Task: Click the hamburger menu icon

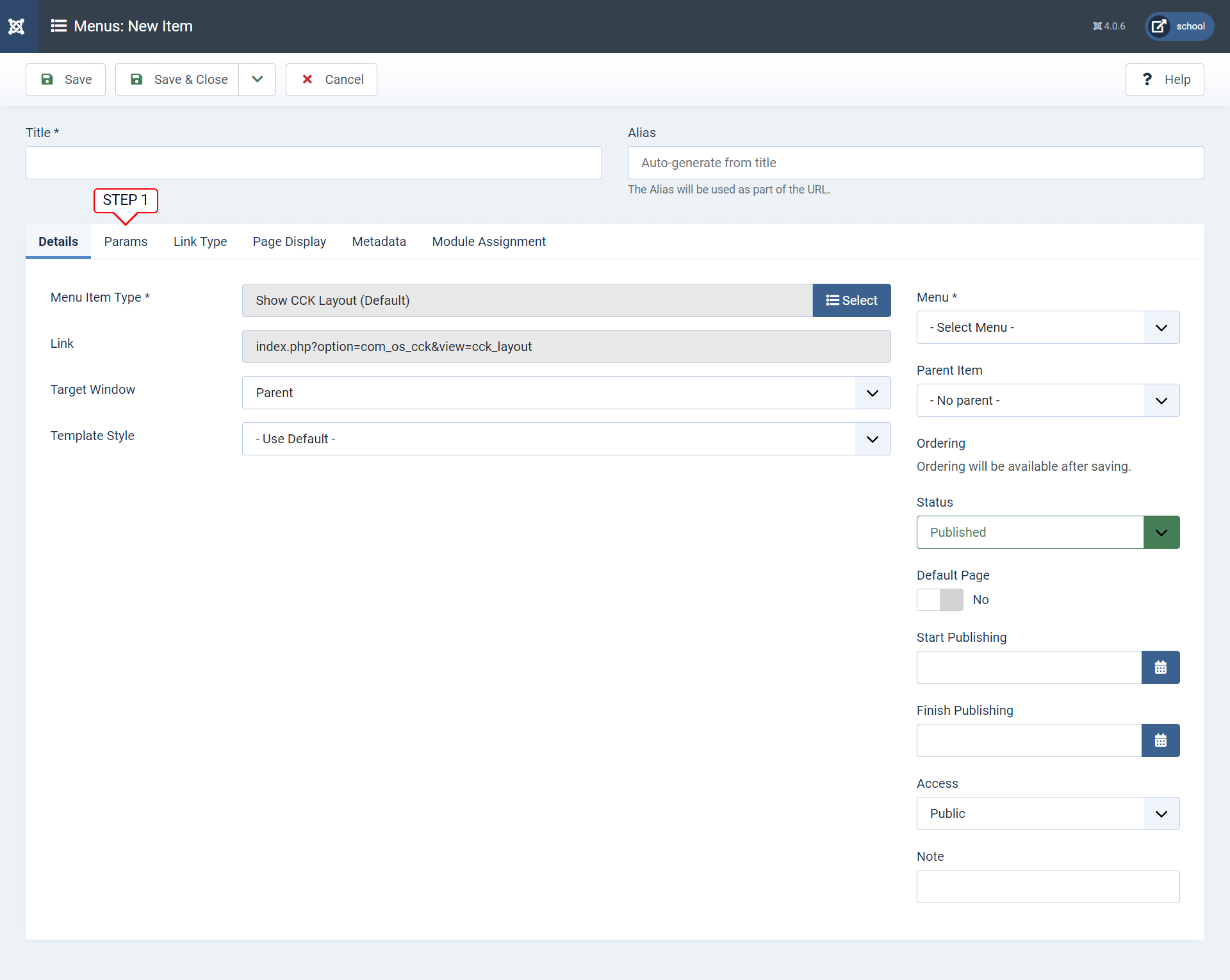Action: pos(58,26)
